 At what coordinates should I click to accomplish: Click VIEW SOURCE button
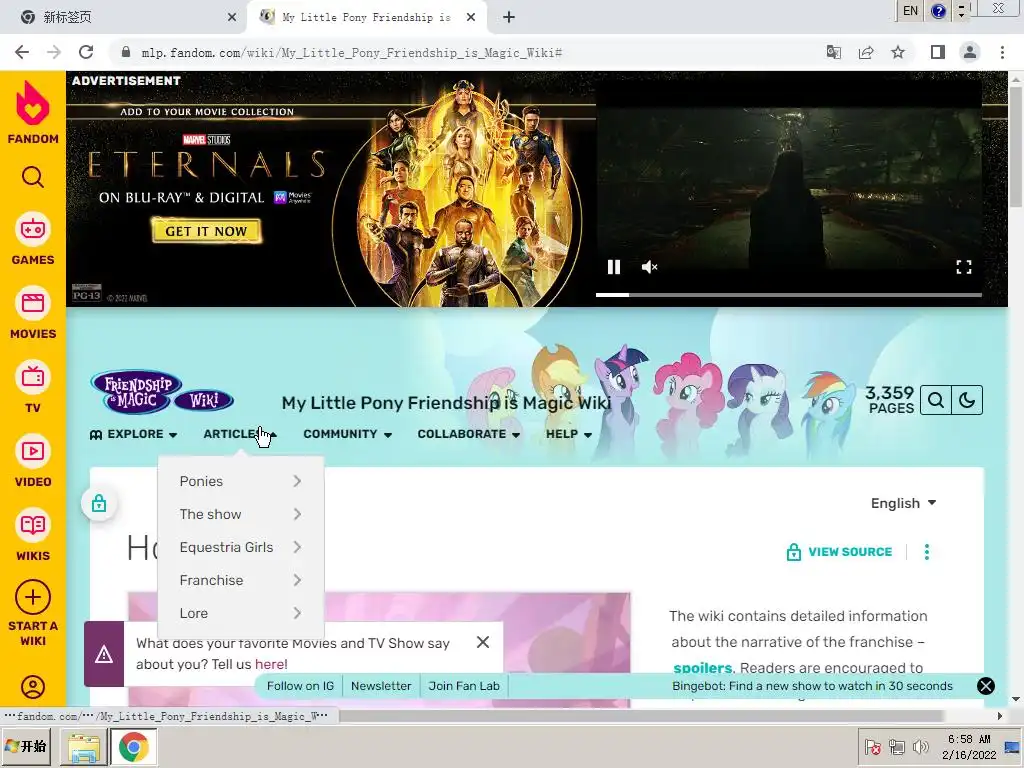pyautogui.click(x=840, y=552)
